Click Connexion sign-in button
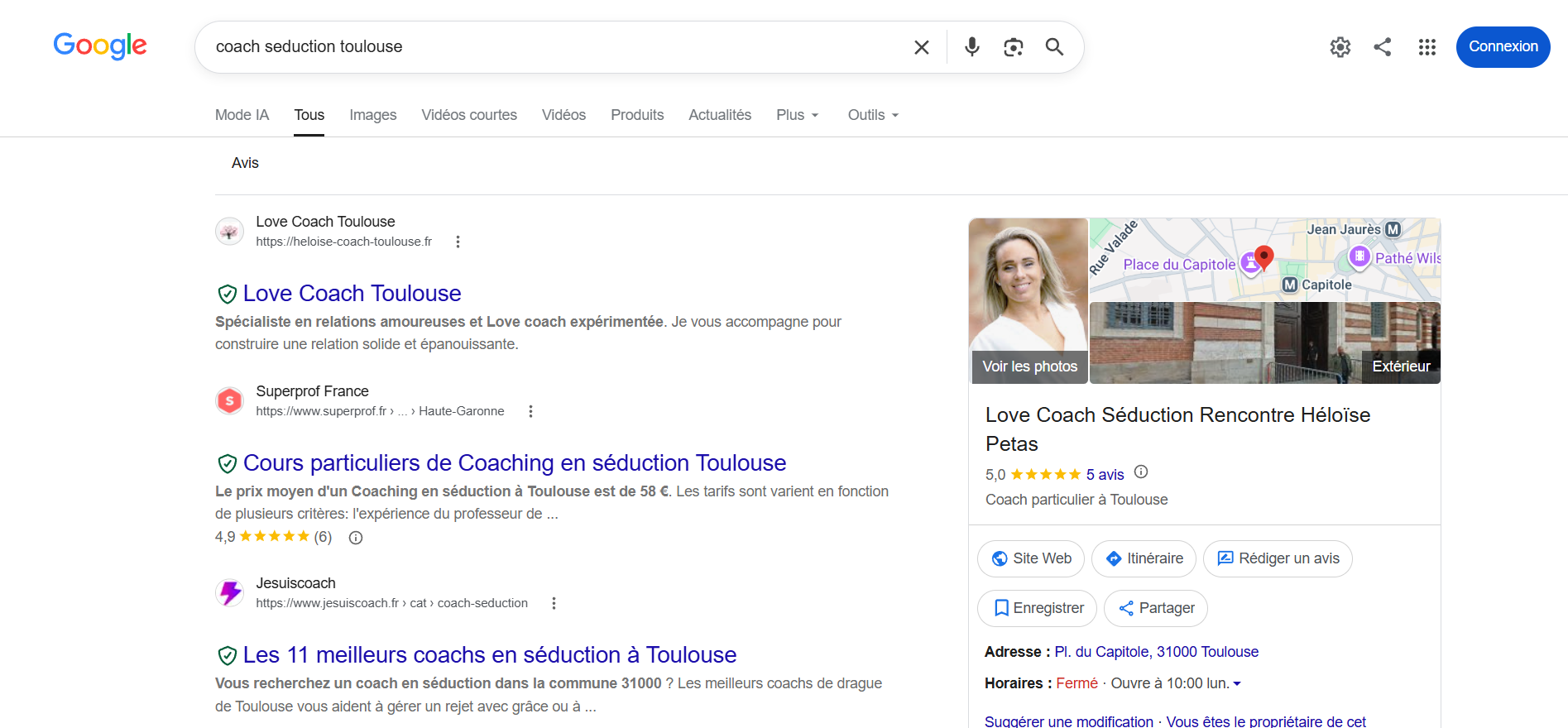Viewport: 1568px width, 728px height. point(1503,47)
